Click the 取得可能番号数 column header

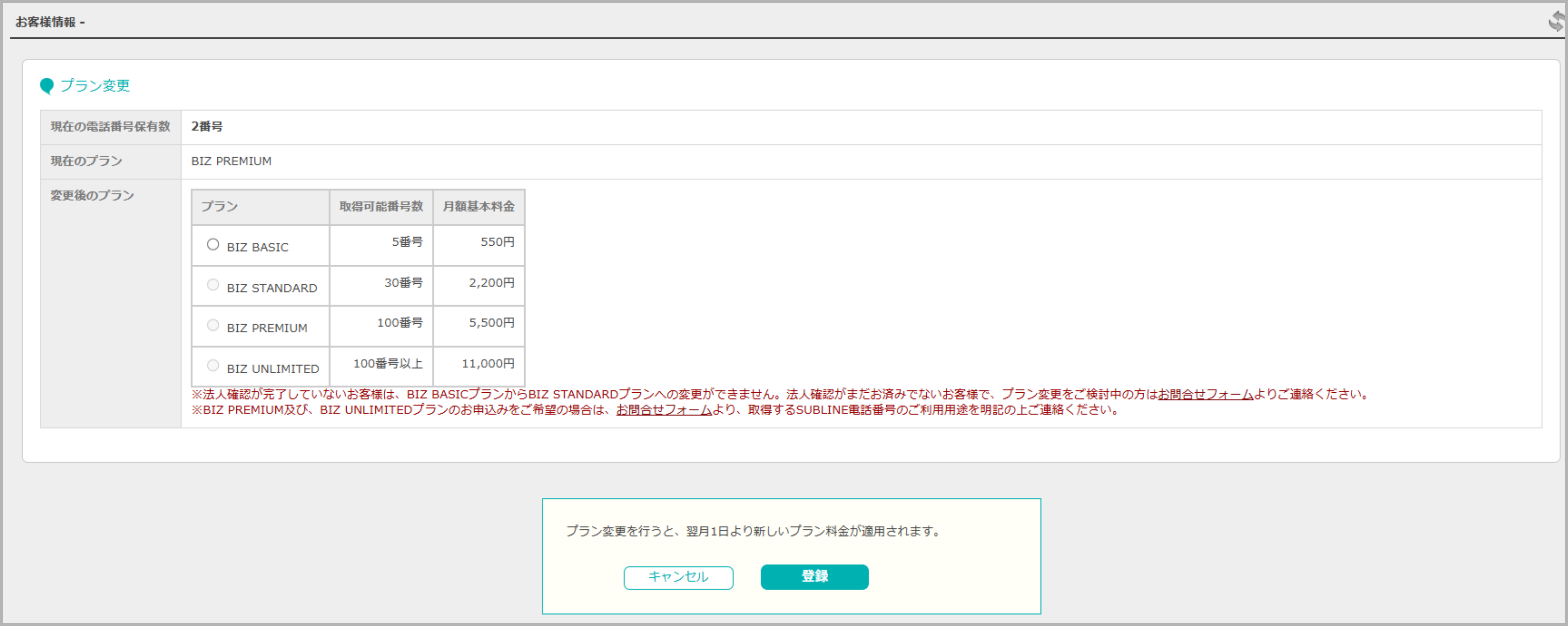[381, 206]
